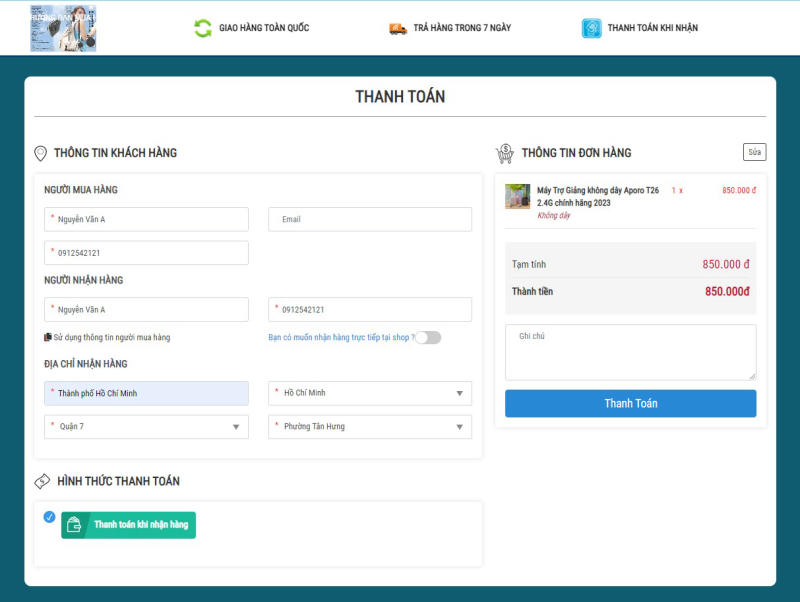The image size is (800, 602).
Task: Click the wallet icon on cash-on-delivery option
Action: point(73,525)
